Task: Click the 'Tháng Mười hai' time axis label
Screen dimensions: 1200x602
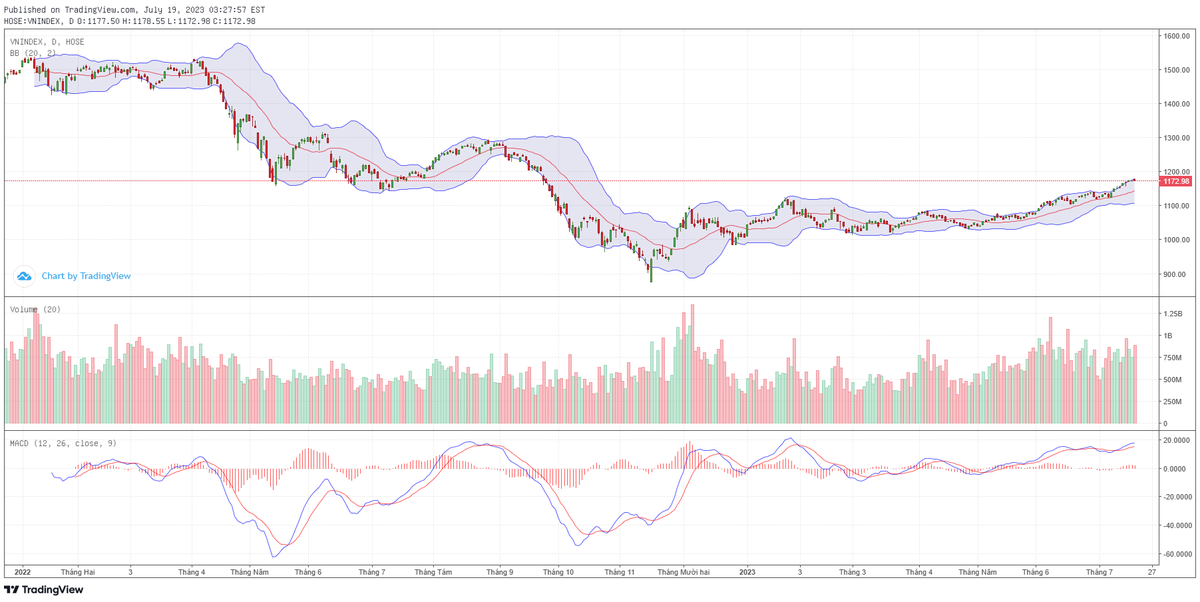Action: click(683, 572)
